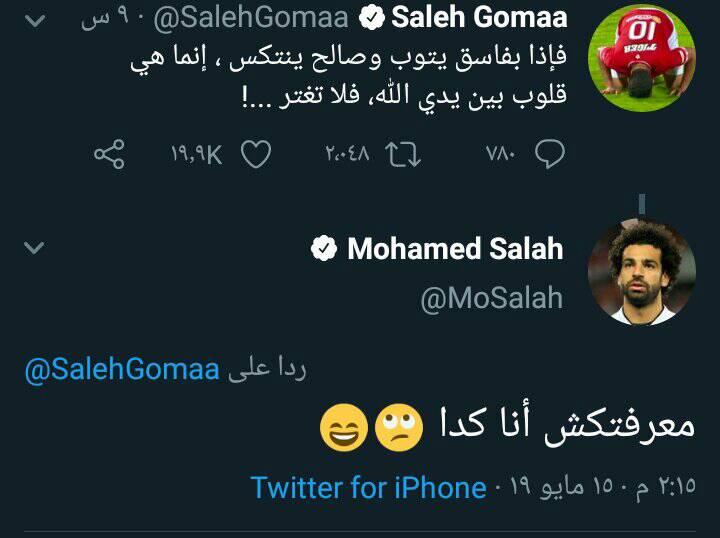
Task: Click the Twitter for iPhone source link
Action: pos(368,488)
